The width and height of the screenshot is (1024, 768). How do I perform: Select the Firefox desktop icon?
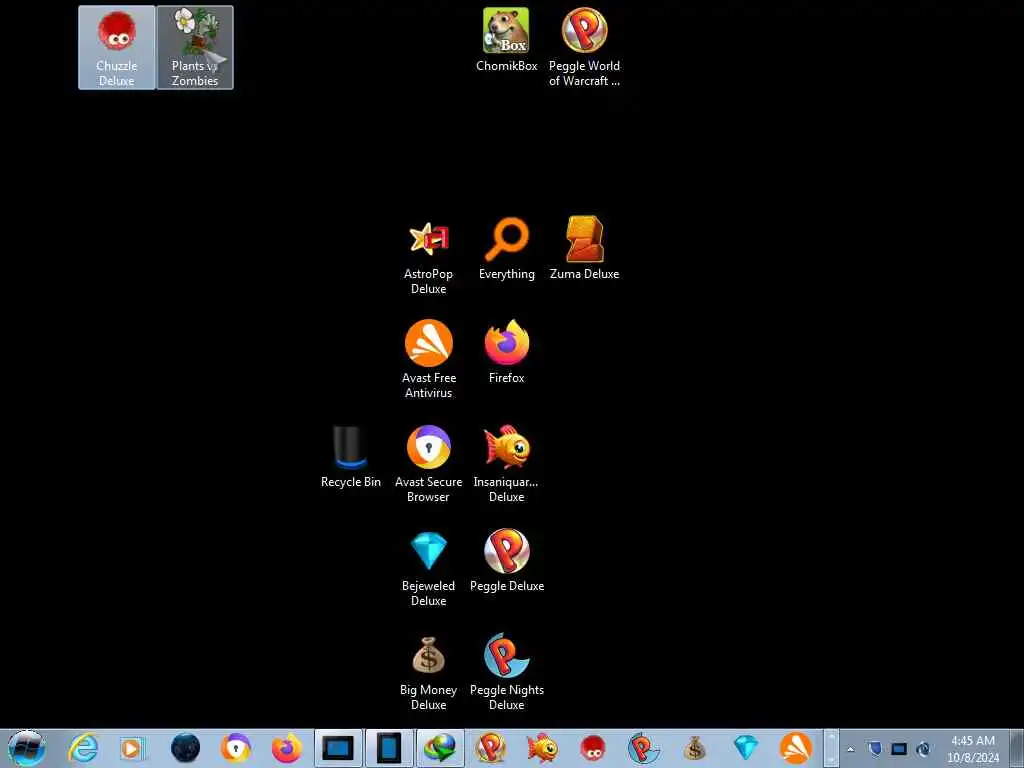pos(506,351)
